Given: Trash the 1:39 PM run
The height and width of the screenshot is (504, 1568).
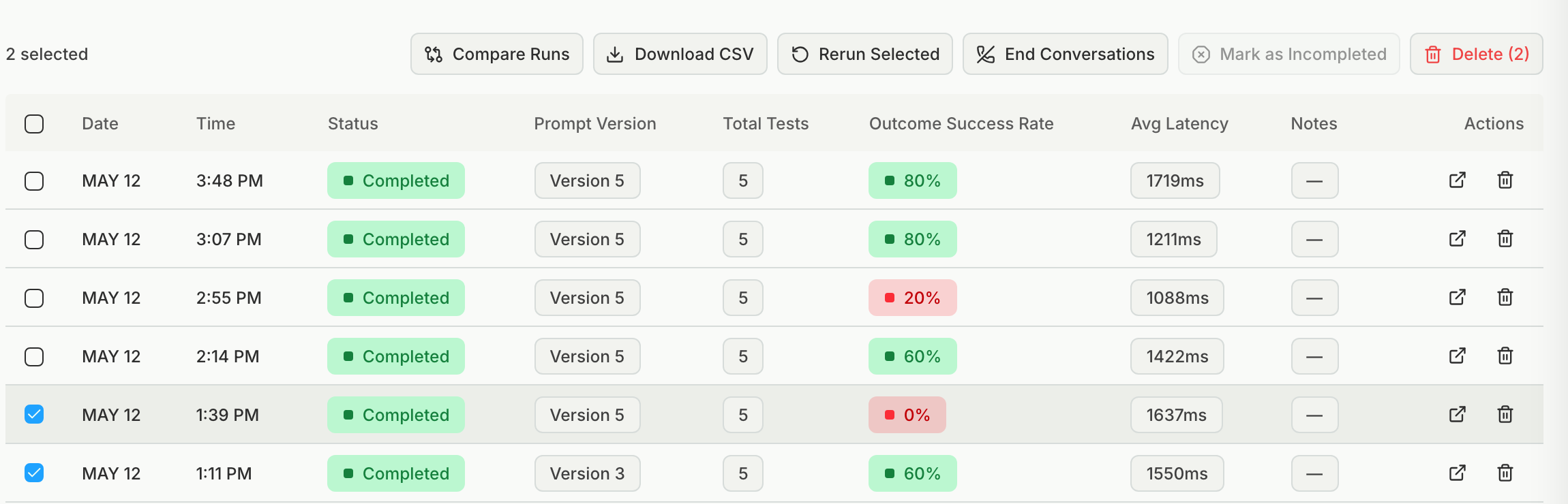Looking at the screenshot, I should [x=1505, y=415].
